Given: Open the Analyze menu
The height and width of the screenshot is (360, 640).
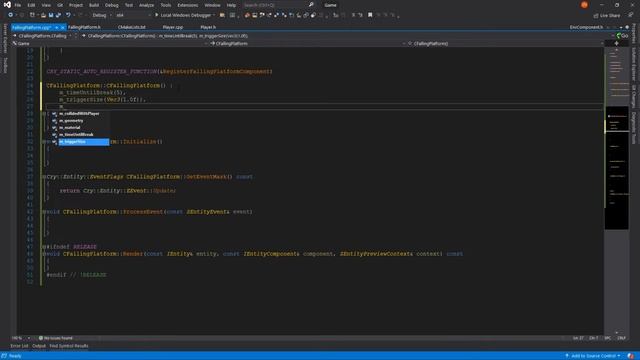Looking at the screenshot, I should (146, 5).
